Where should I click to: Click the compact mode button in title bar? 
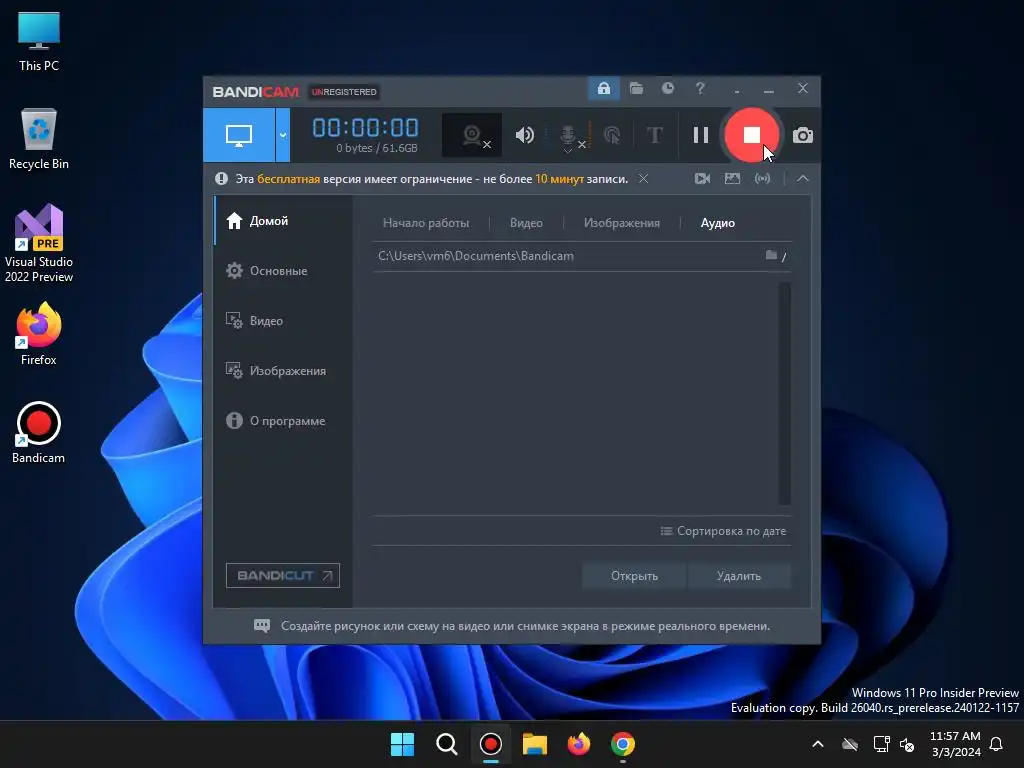pos(737,90)
